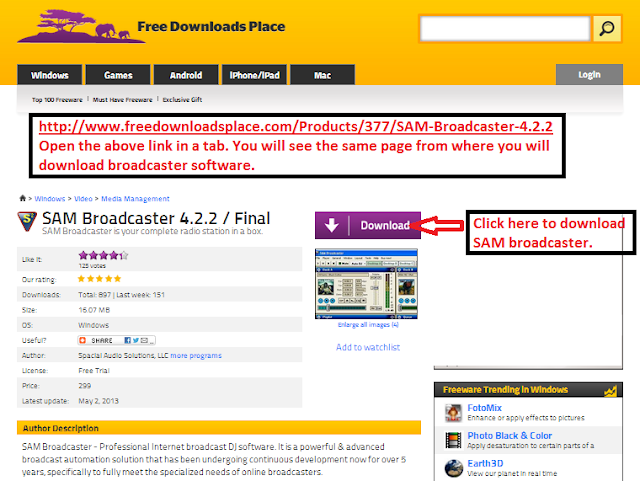Image resolution: width=640 pixels, height=481 pixels.
Task: Click the Free Trial license value
Action: [94, 371]
